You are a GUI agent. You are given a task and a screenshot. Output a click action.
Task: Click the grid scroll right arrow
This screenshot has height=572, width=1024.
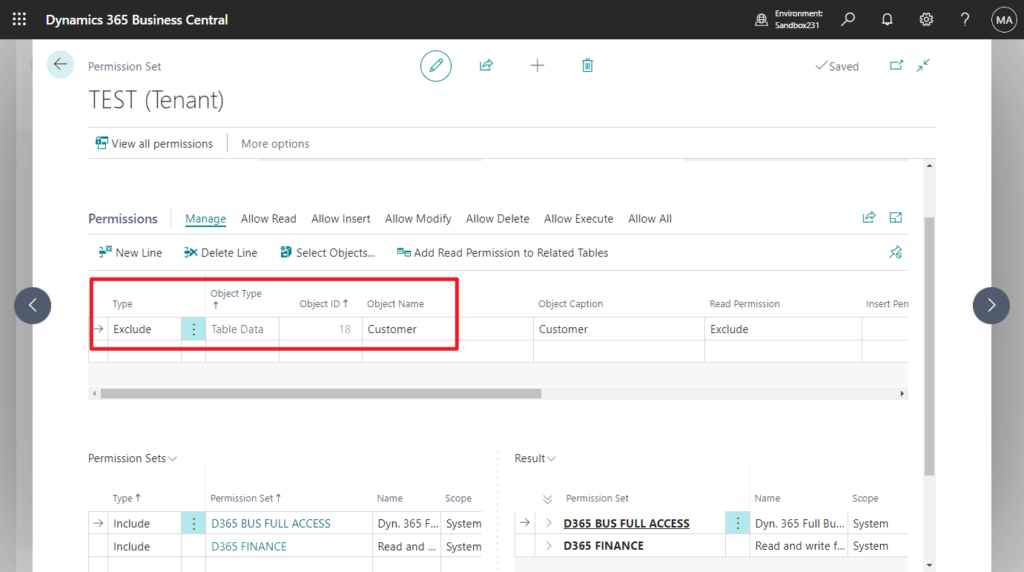902,394
